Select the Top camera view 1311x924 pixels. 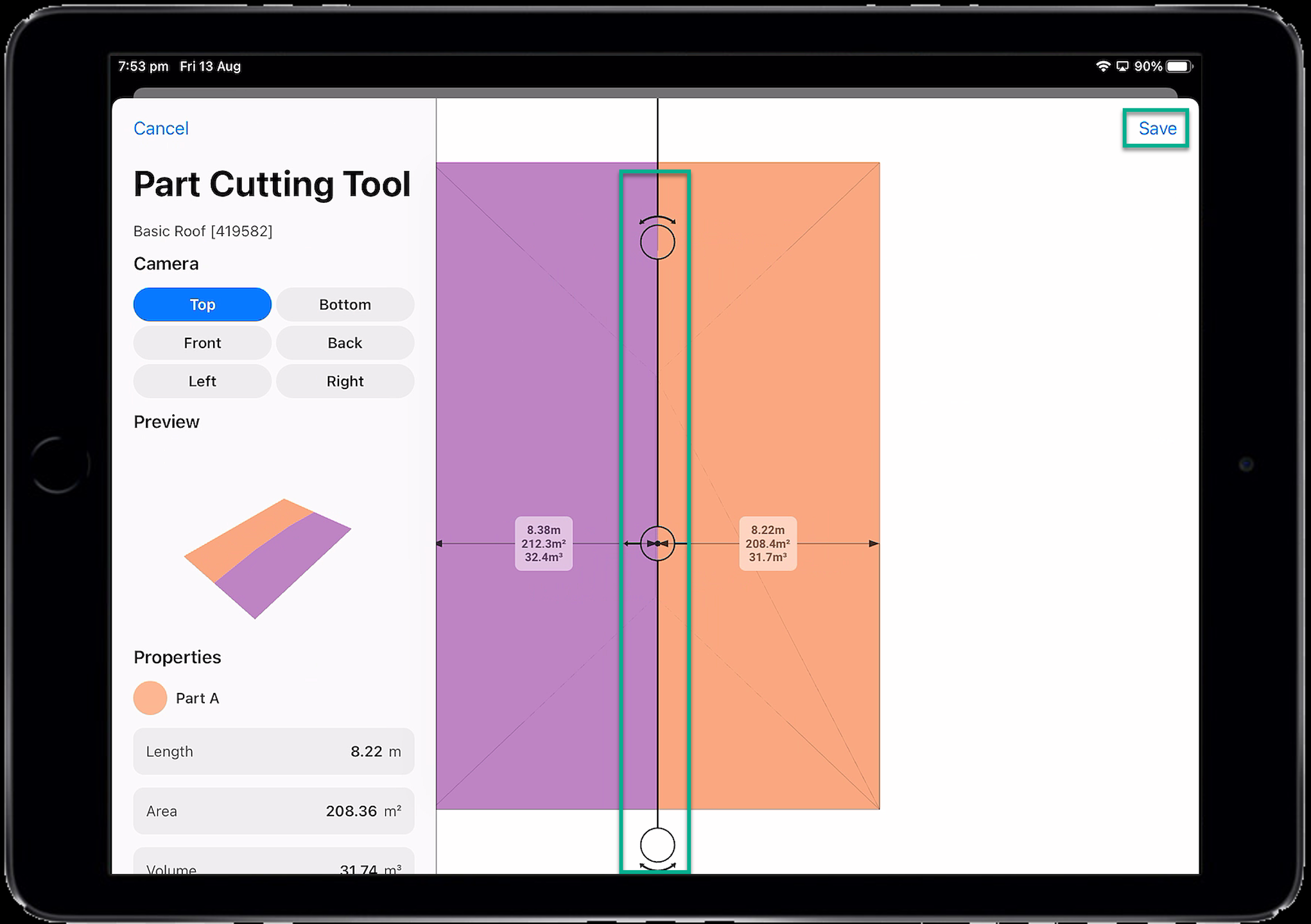point(202,304)
